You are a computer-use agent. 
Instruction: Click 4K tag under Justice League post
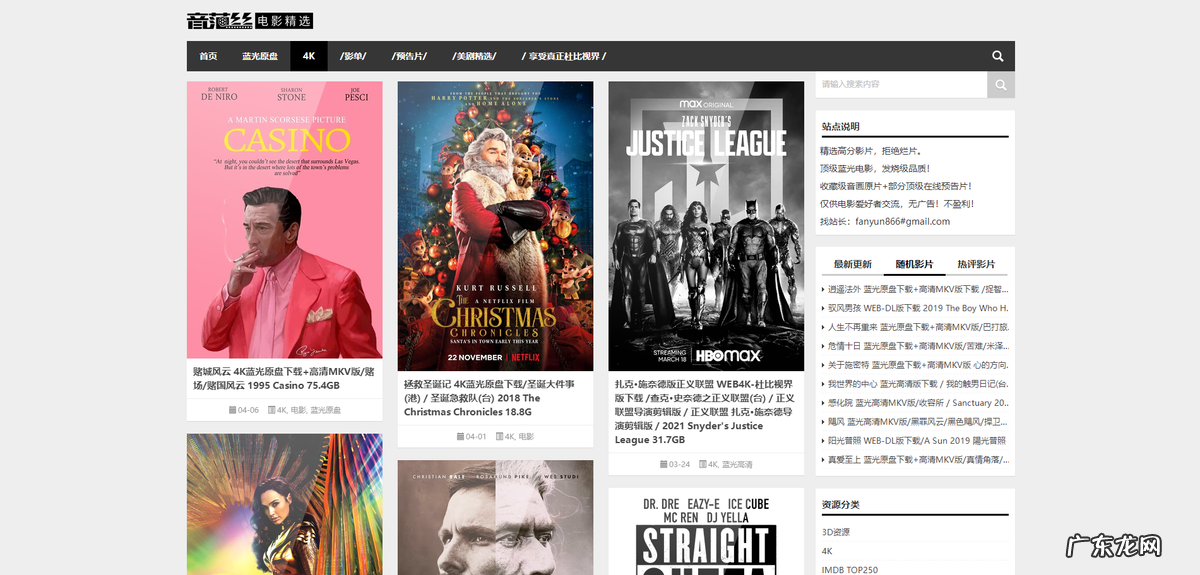[713, 464]
